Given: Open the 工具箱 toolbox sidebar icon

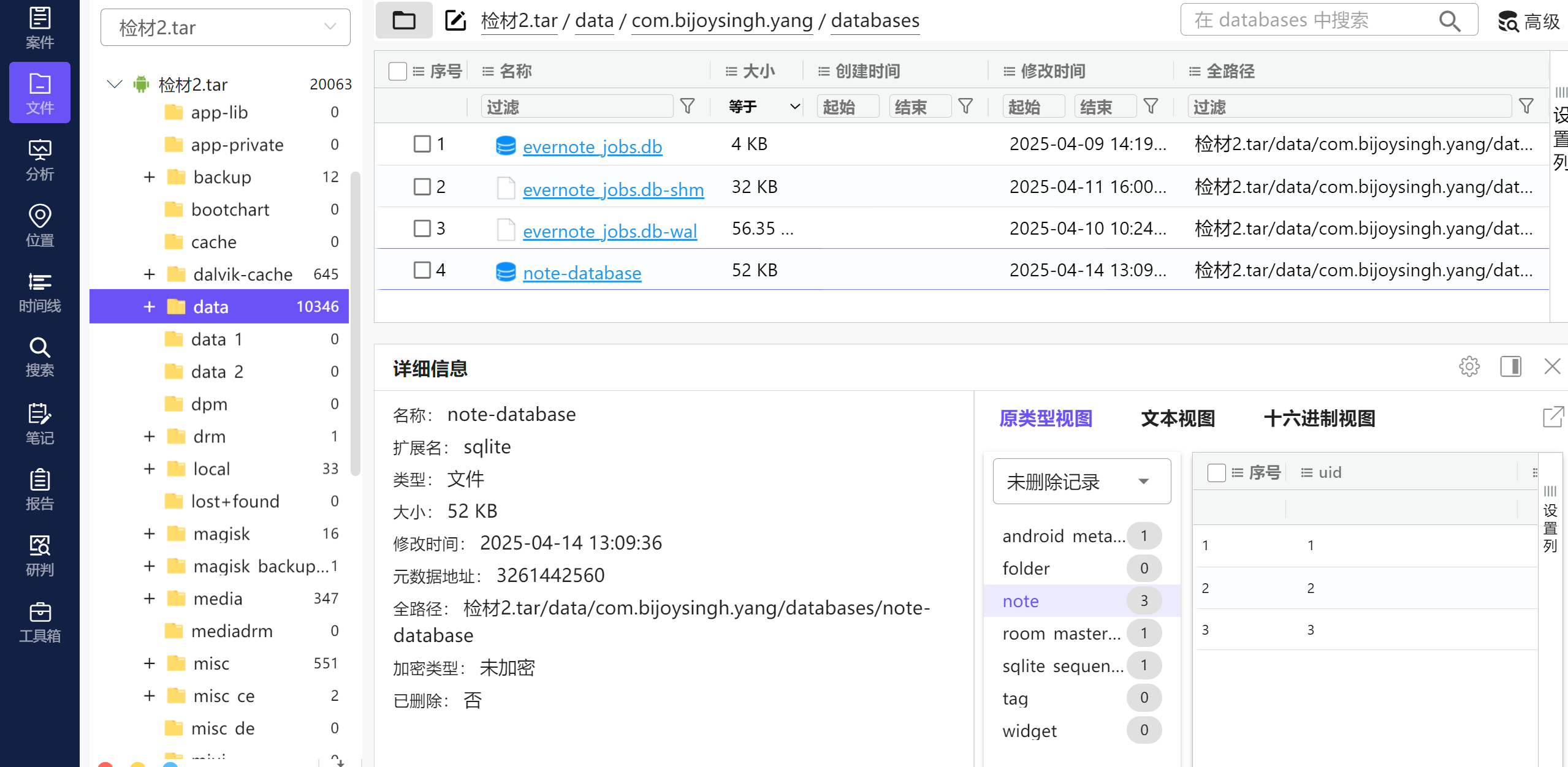Looking at the screenshot, I should click(40, 621).
